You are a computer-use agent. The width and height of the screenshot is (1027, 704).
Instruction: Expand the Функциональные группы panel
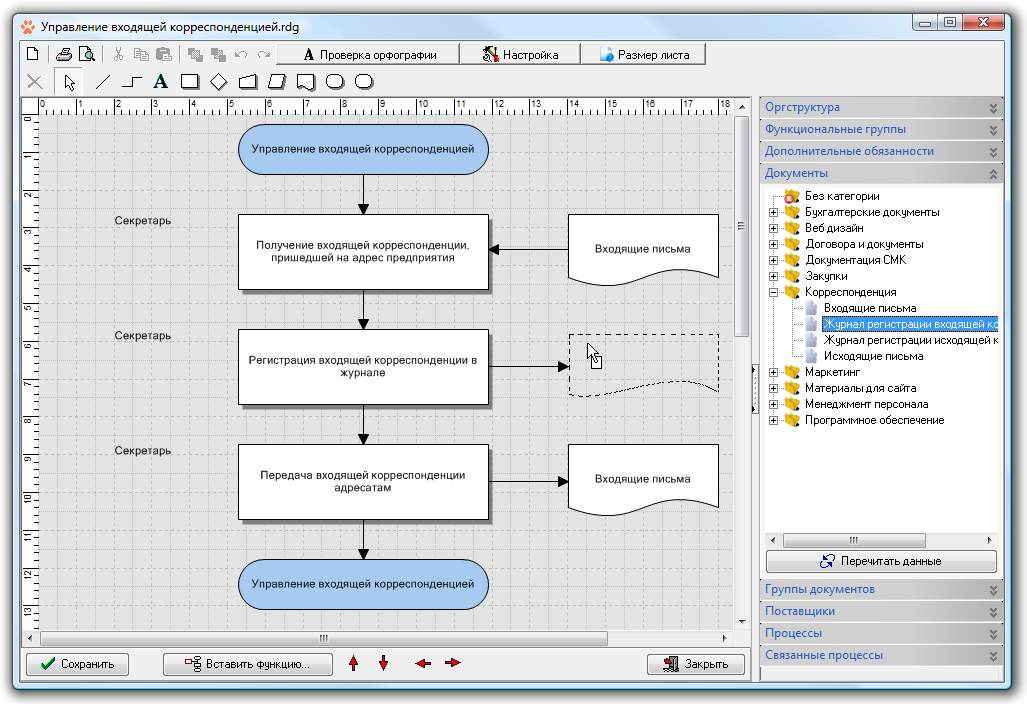[x=881, y=130]
